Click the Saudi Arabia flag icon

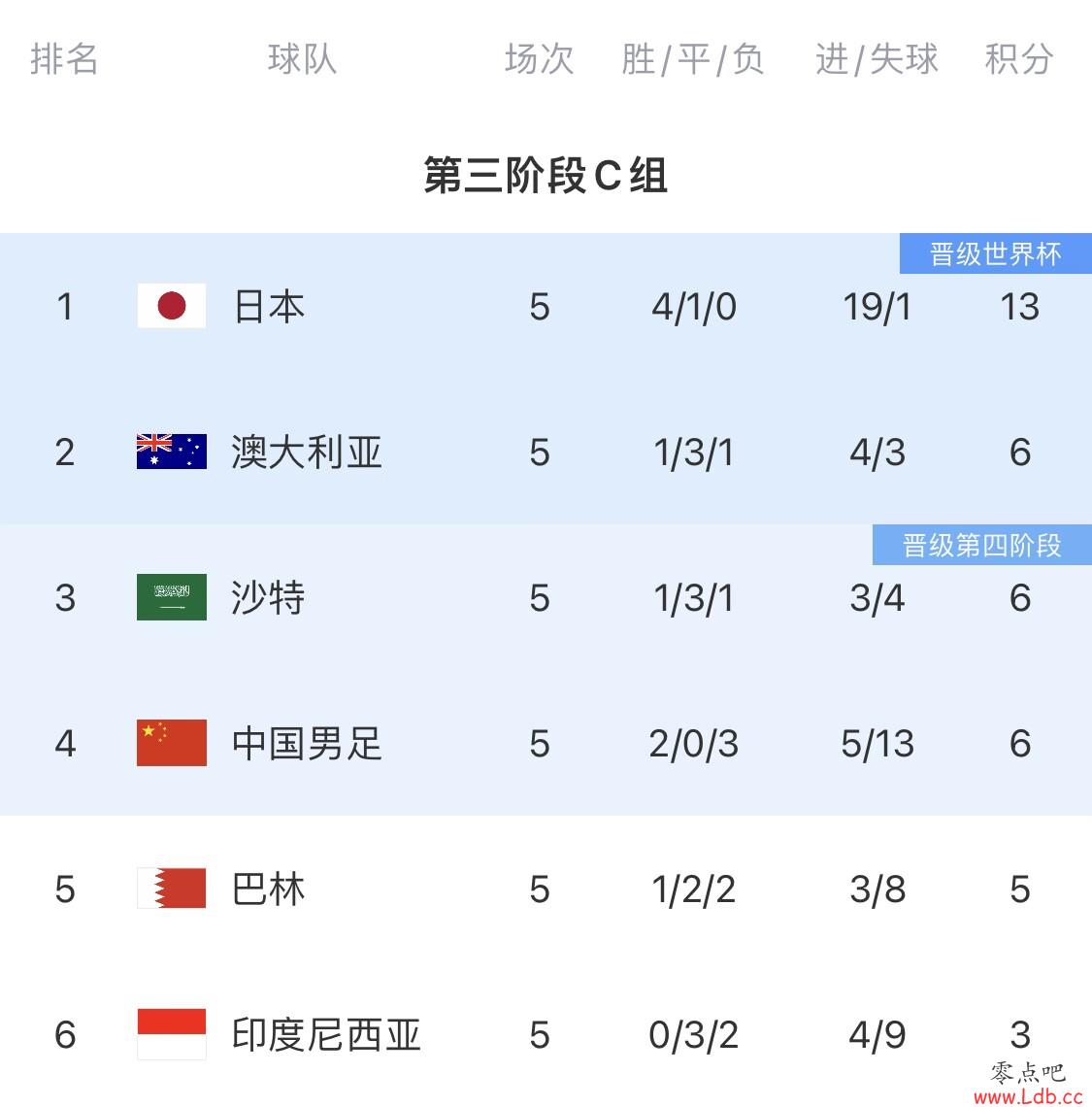[x=172, y=597]
